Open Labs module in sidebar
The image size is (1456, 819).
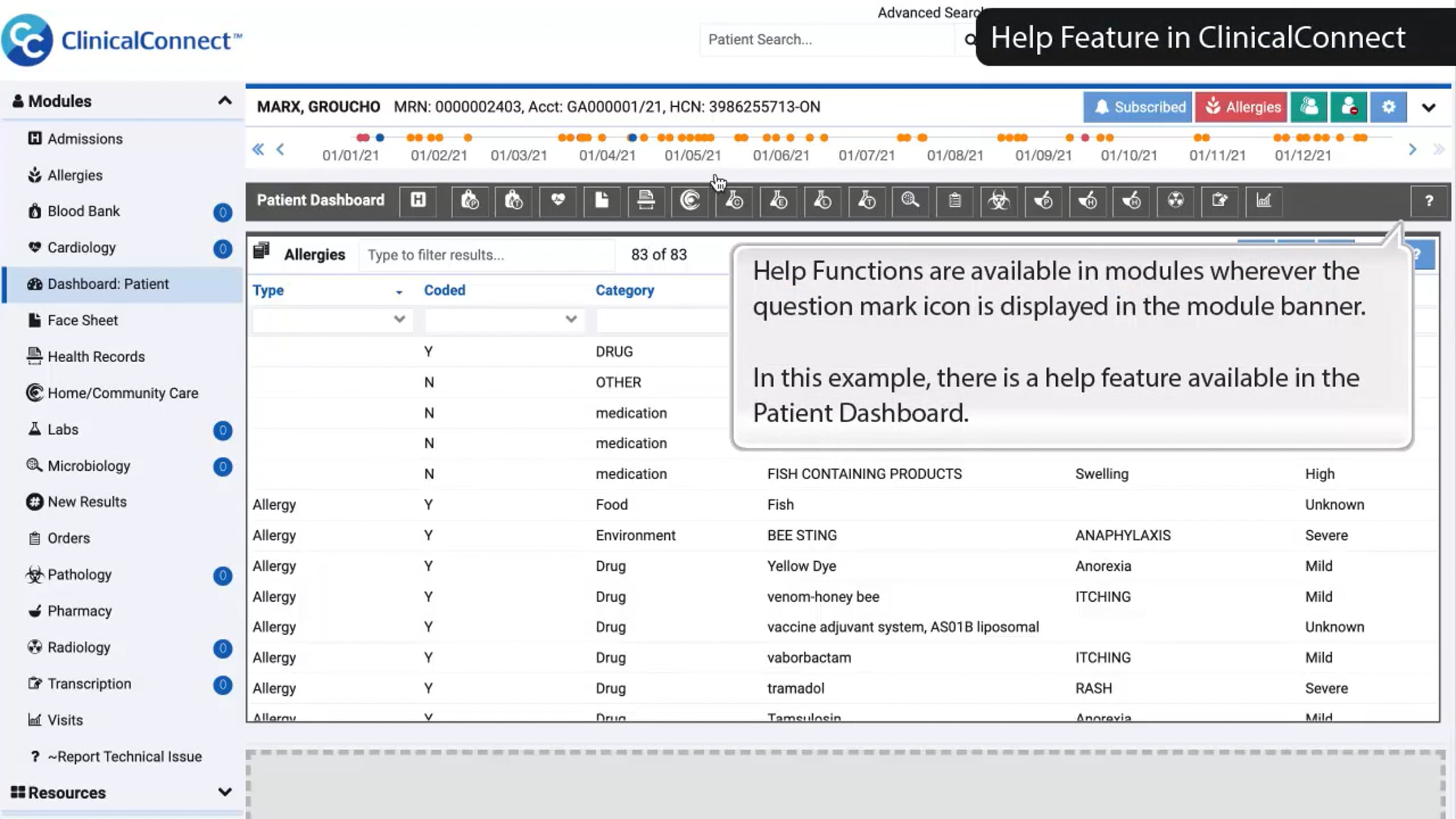[123, 430]
